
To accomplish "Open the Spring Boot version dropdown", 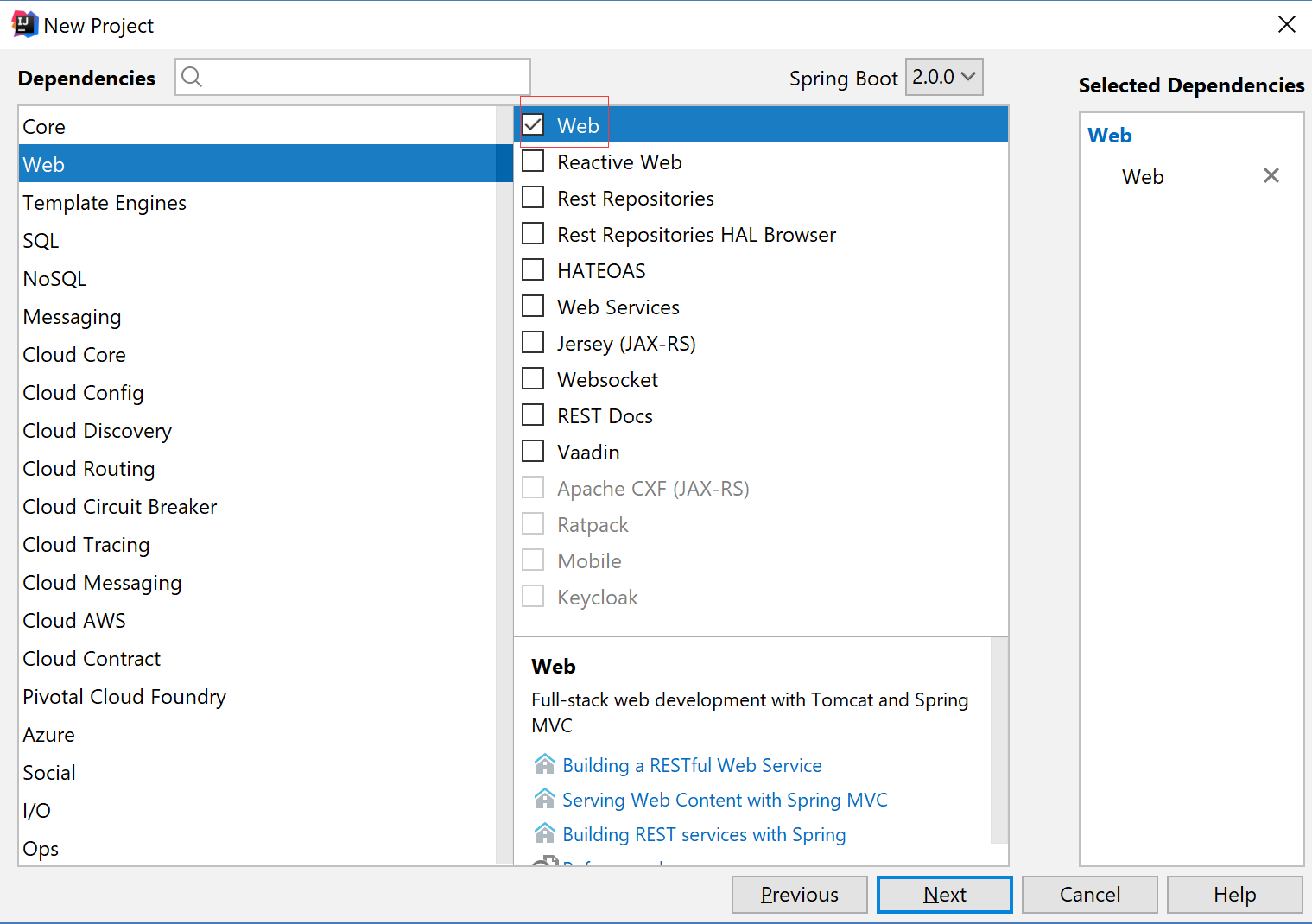I will point(944,77).
